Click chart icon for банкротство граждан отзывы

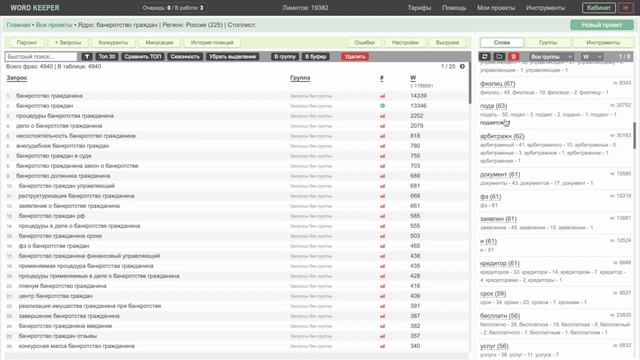(x=382, y=336)
